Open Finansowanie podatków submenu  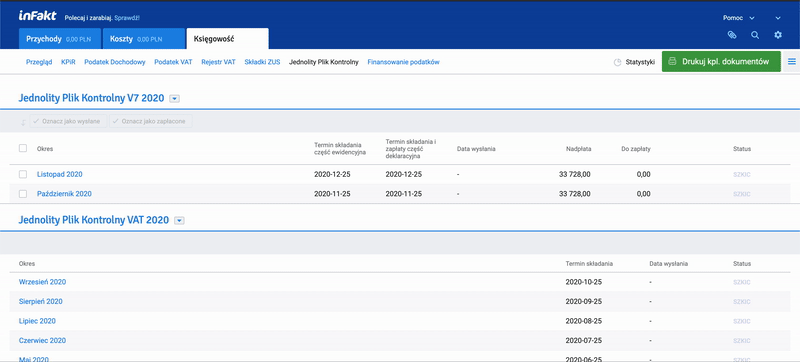(403, 62)
